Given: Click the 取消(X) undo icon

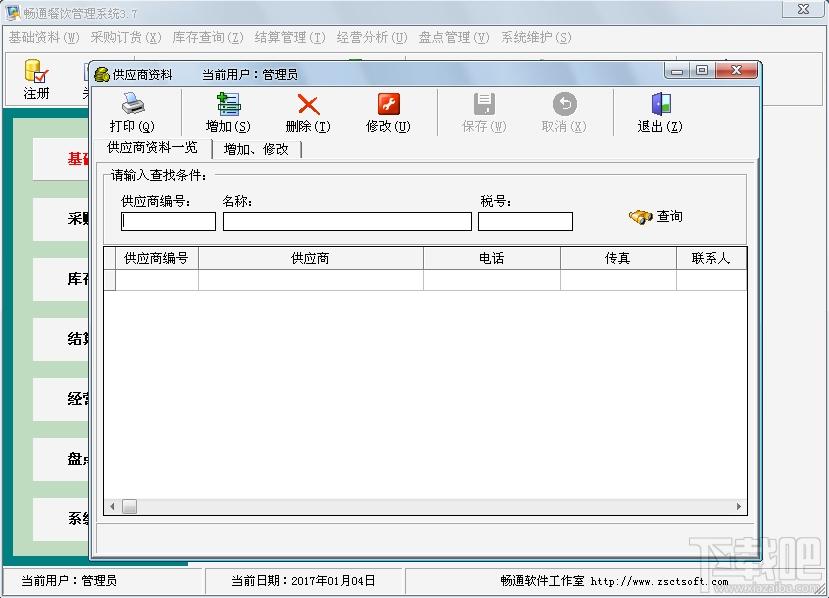Looking at the screenshot, I should pos(565,104).
